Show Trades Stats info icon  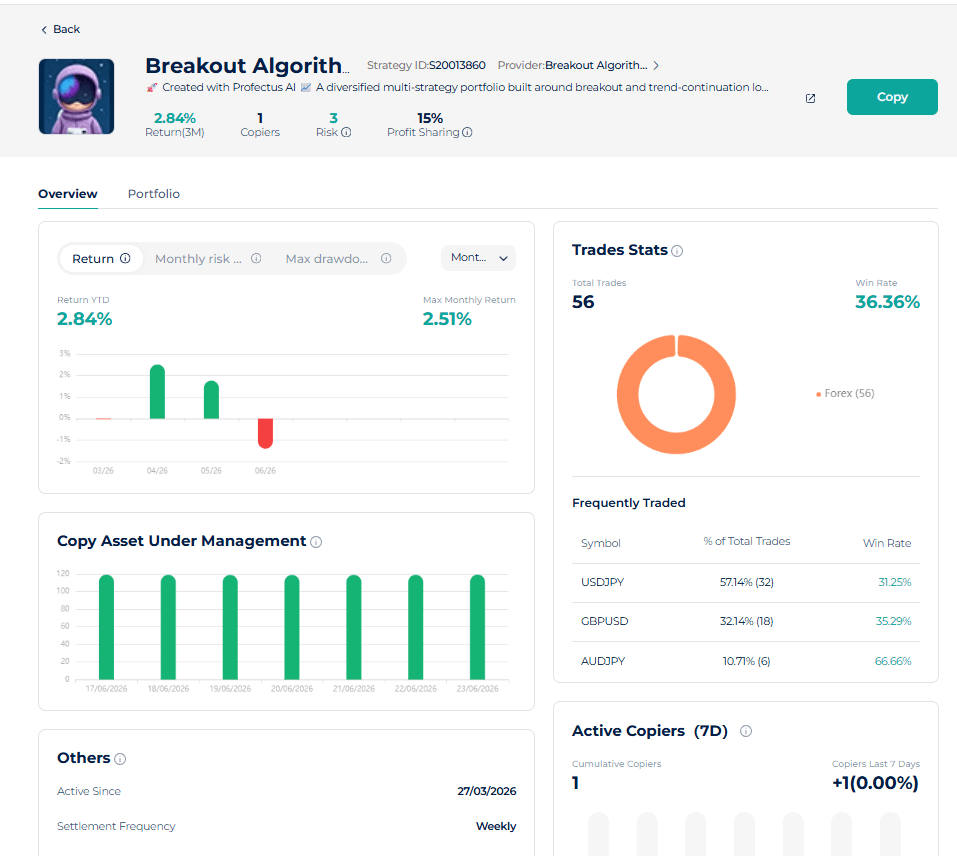click(x=677, y=251)
